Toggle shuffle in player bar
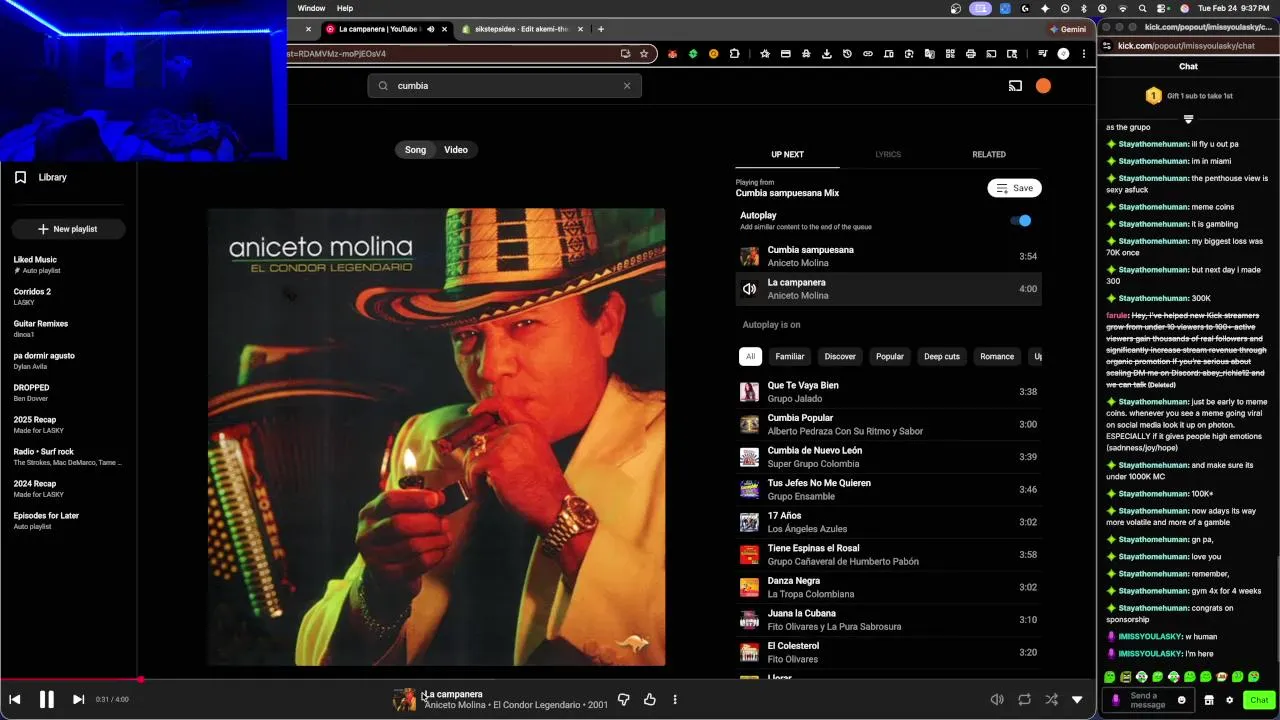This screenshot has height=720, width=1280. click(x=1051, y=699)
